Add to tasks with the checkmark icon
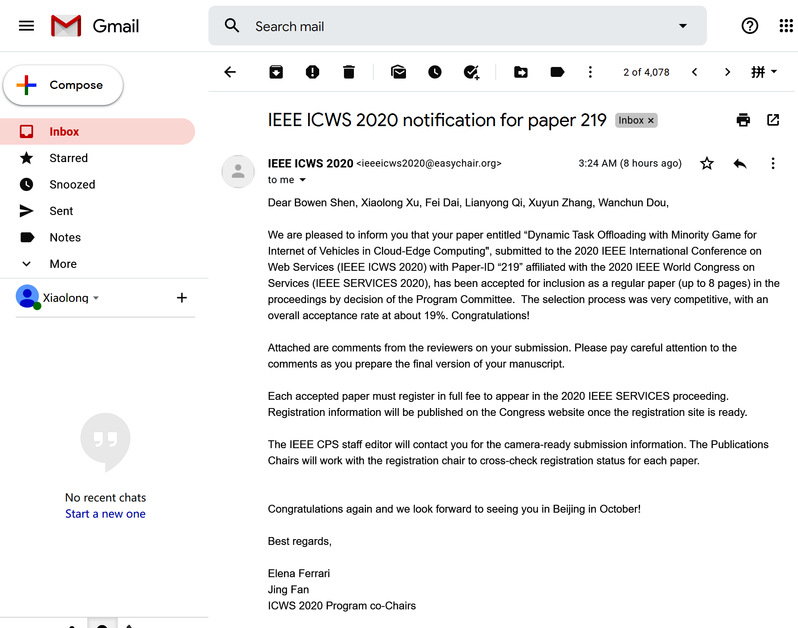The height and width of the screenshot is (628, 798). tap(472, 72)
